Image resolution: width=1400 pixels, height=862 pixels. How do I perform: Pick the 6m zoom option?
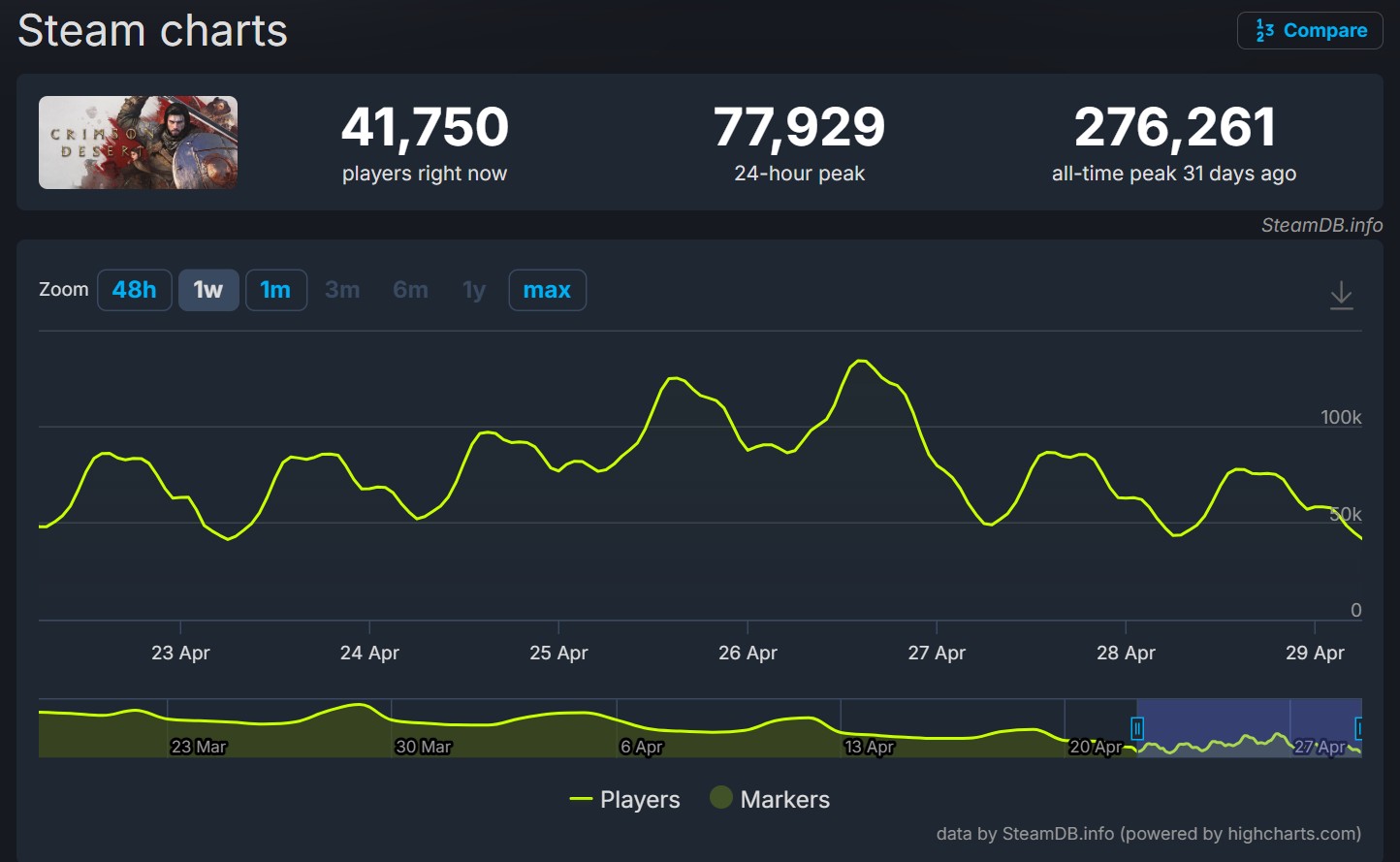pyautogui.click(x=410, y=290)
